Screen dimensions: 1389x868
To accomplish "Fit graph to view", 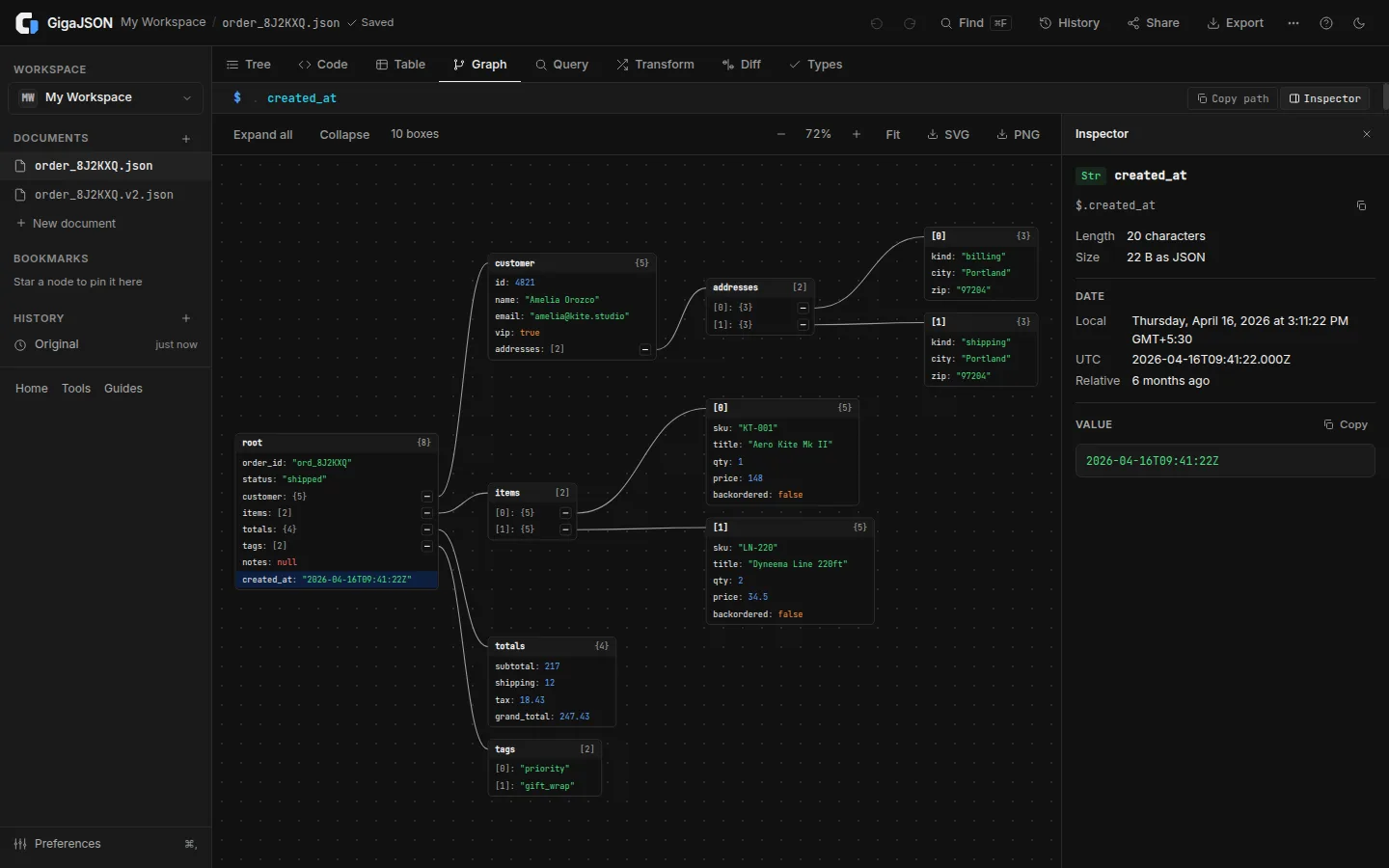I will pos(893,135).
